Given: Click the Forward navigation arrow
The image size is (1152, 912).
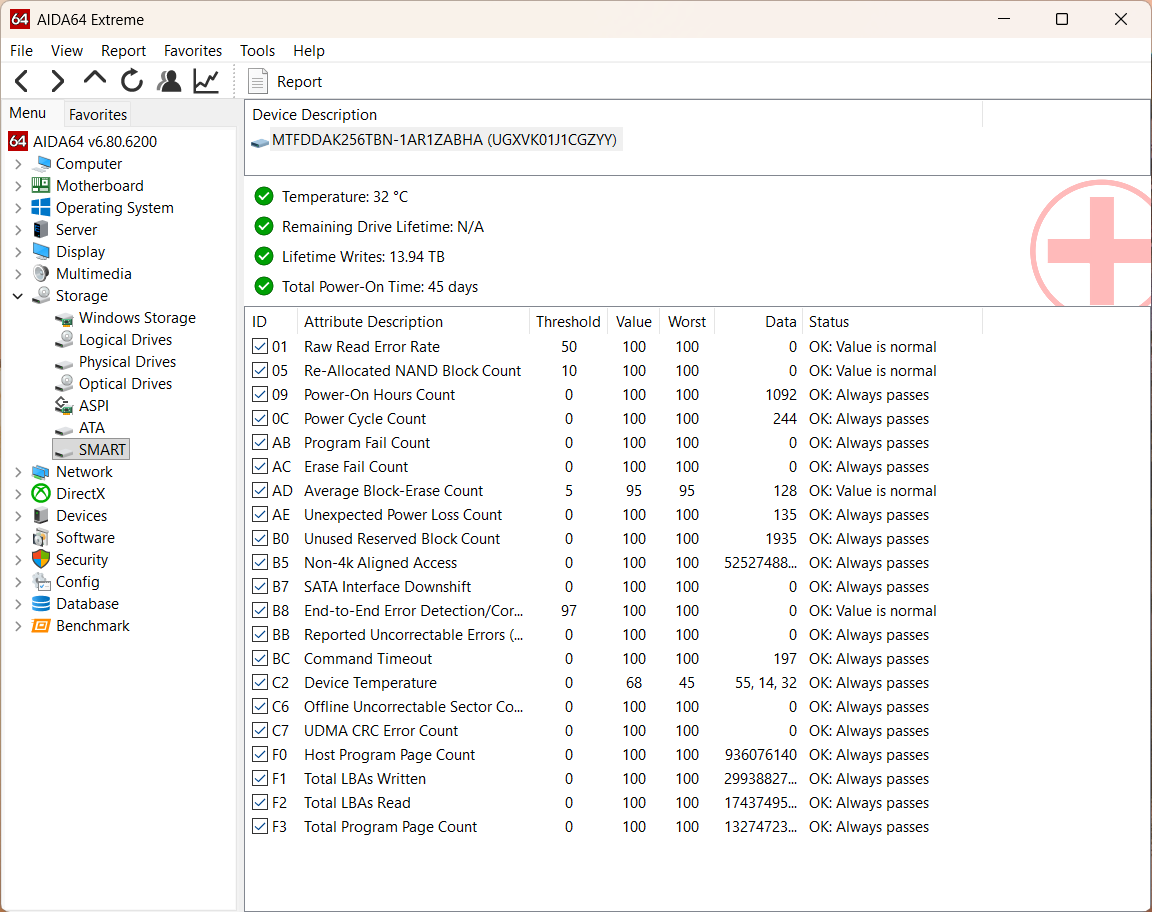Looking at the screenshot, I should (x=58, y=81).
